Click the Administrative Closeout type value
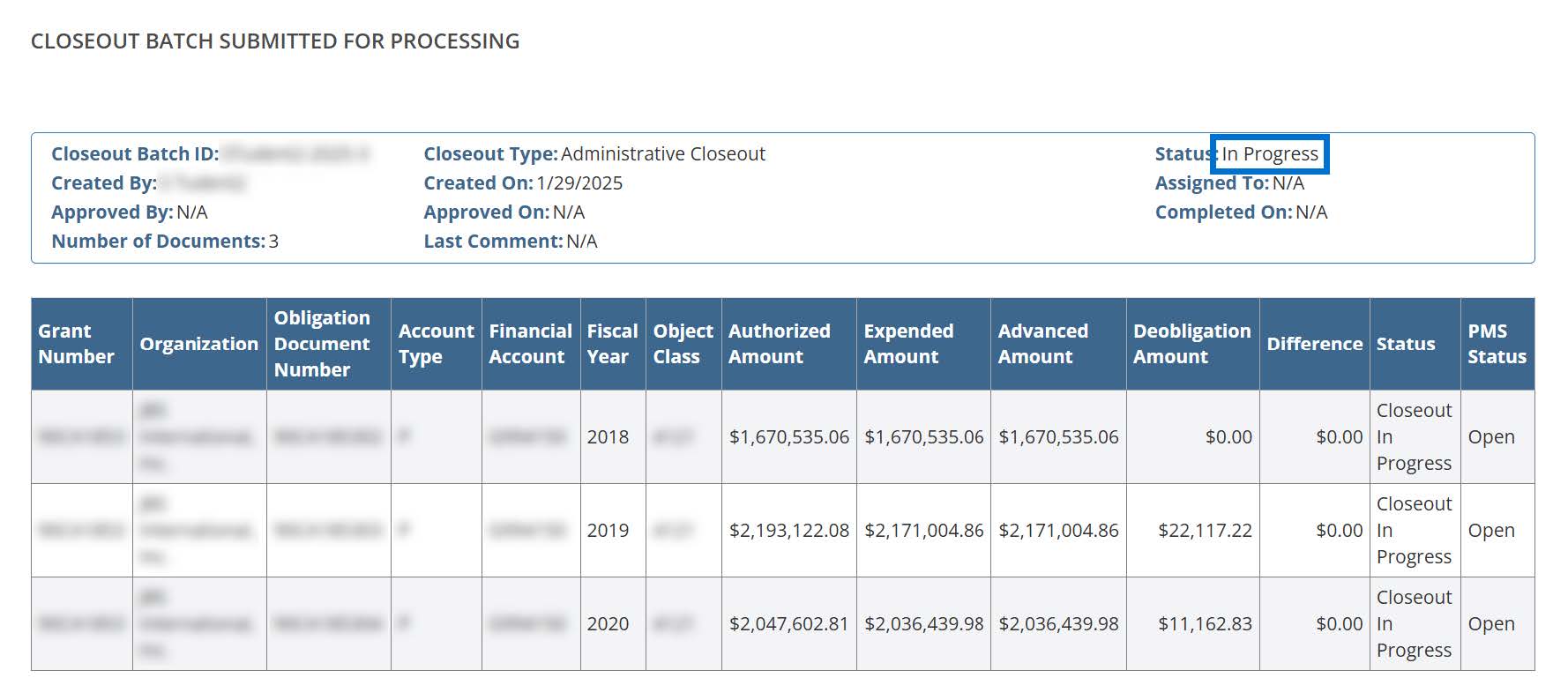Viewport: 1568px width, 700px height. (662, 154)
